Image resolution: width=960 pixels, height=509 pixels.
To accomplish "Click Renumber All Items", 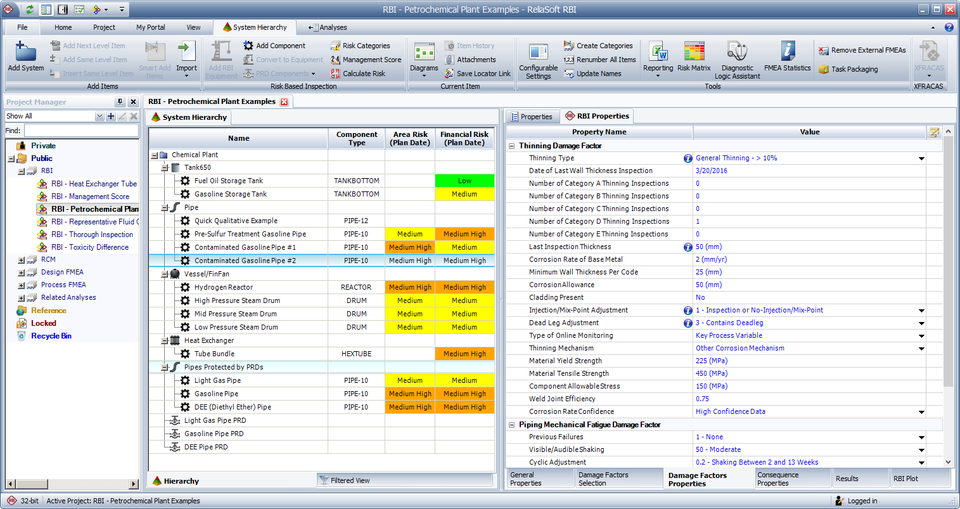I will pos(599,59).
